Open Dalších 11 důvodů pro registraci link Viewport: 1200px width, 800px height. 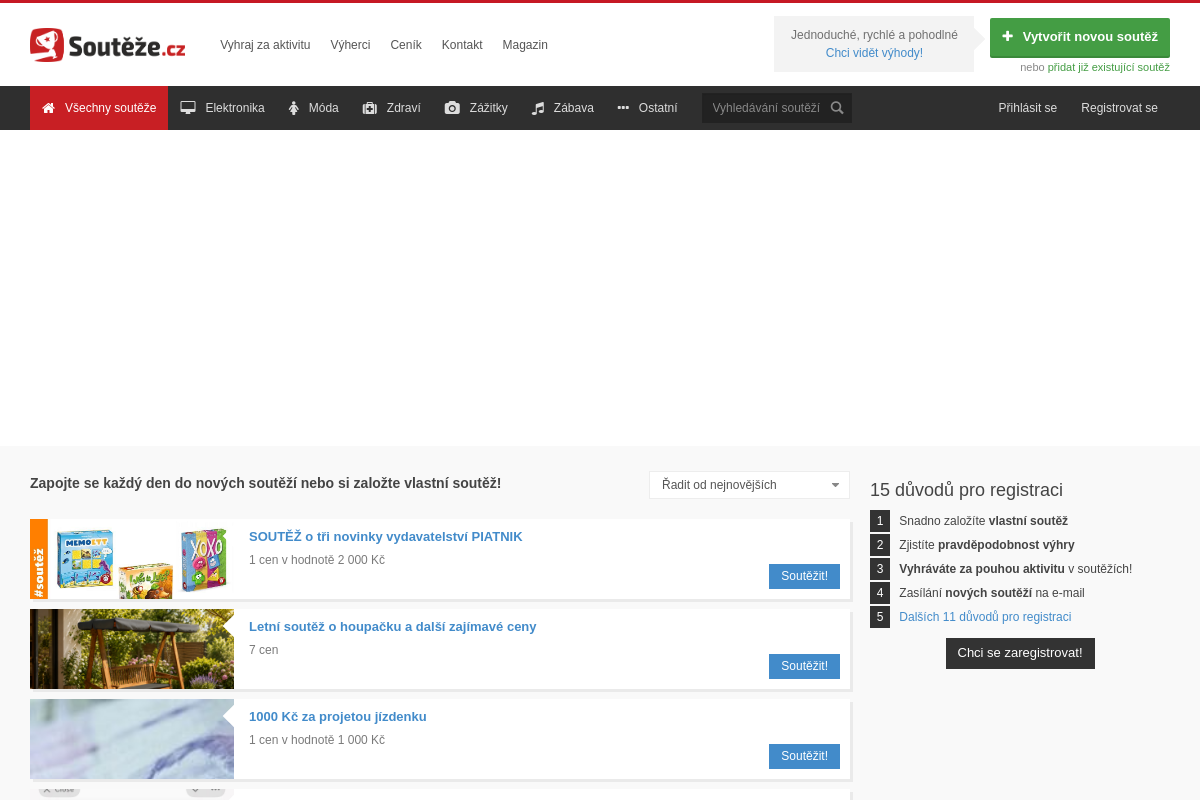click(985, 617)
